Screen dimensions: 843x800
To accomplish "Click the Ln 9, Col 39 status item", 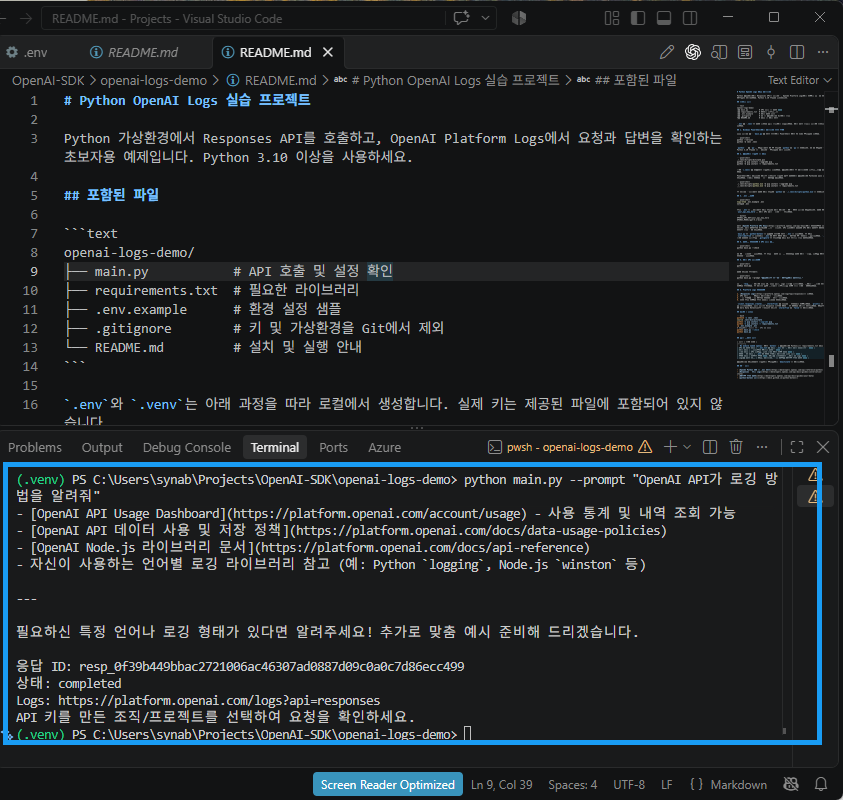I will coord(502,784).
